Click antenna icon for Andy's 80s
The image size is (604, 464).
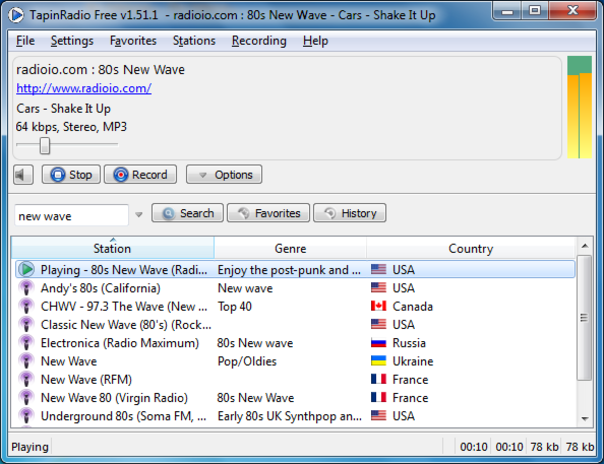tap(27, 288)
